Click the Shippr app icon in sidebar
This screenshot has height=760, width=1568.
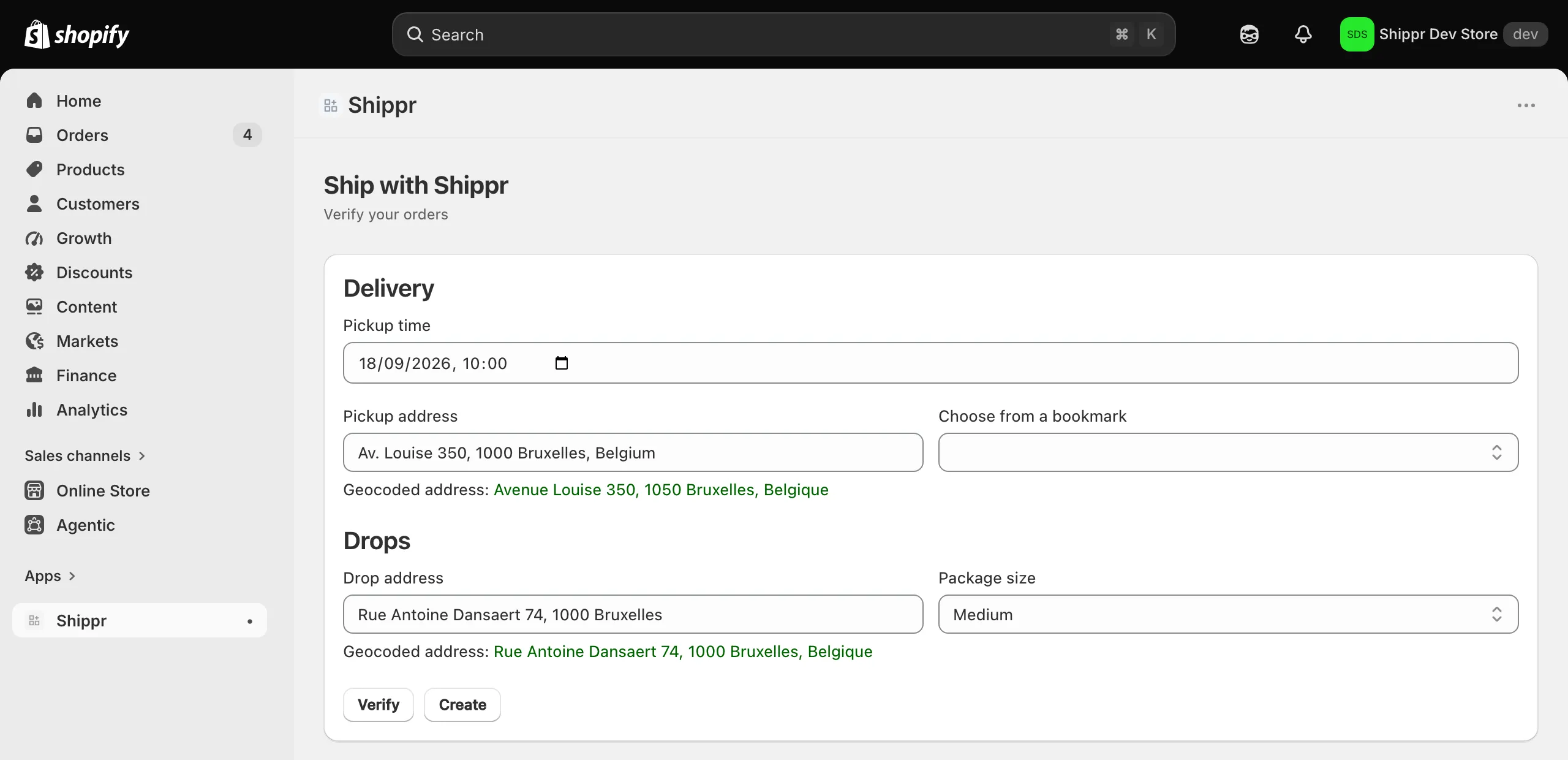coord(34,620)
